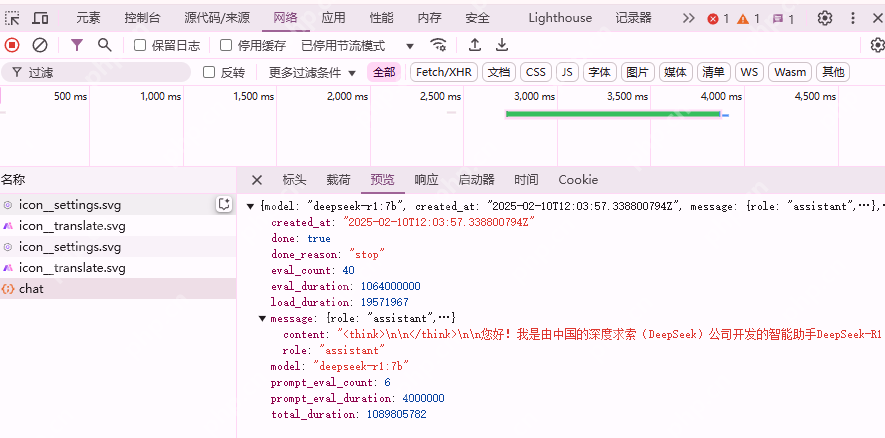
Task: Enable the 保留日志 checkbox
Action: pos(140,45)
